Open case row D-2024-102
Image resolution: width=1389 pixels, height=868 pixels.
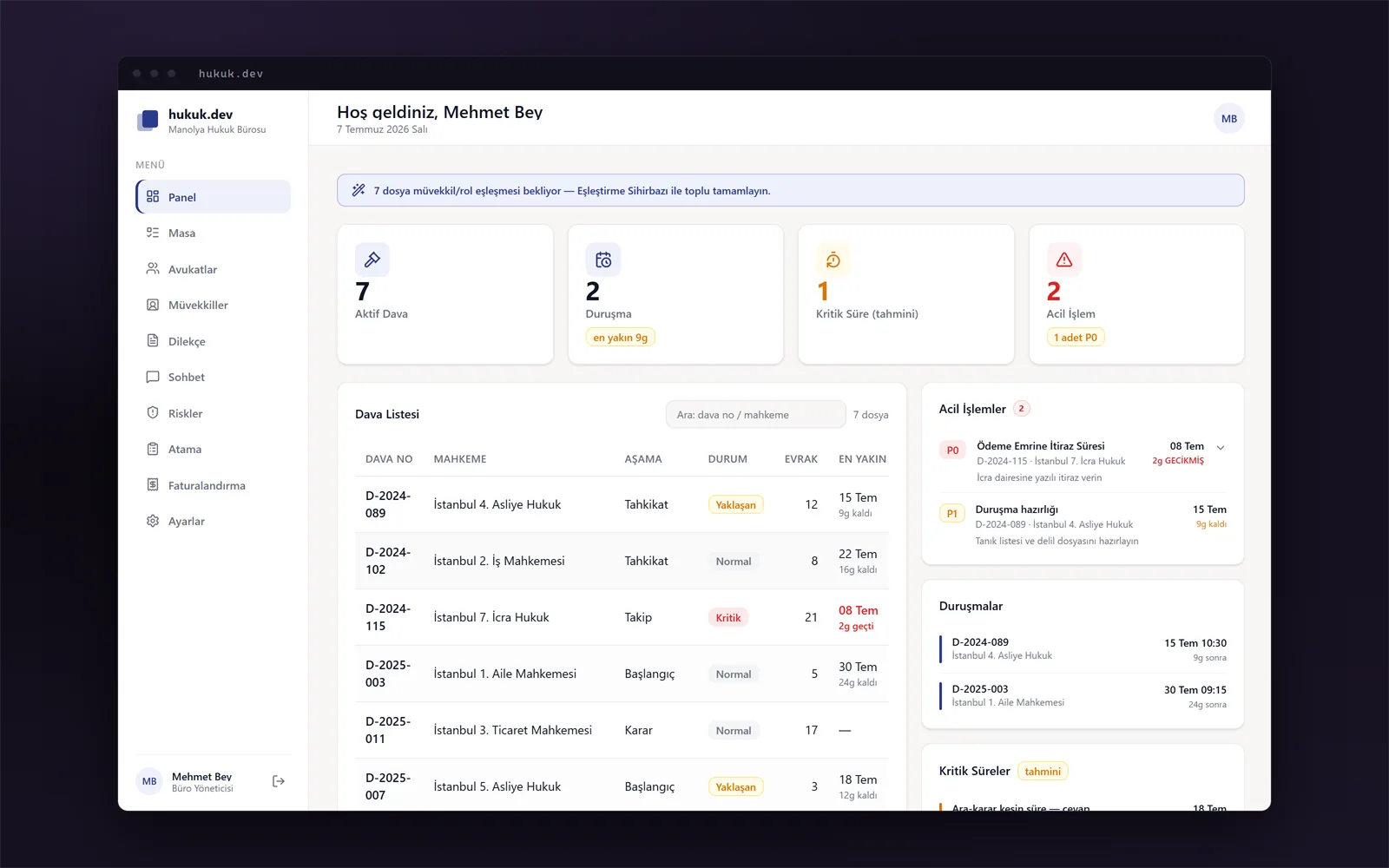coord(622,561)
